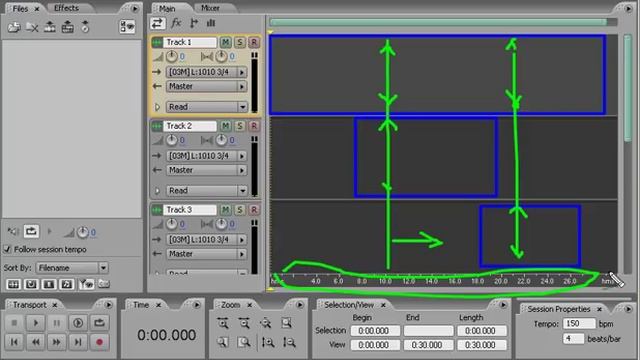Switch to the Mixer tab

click(210, 8)
